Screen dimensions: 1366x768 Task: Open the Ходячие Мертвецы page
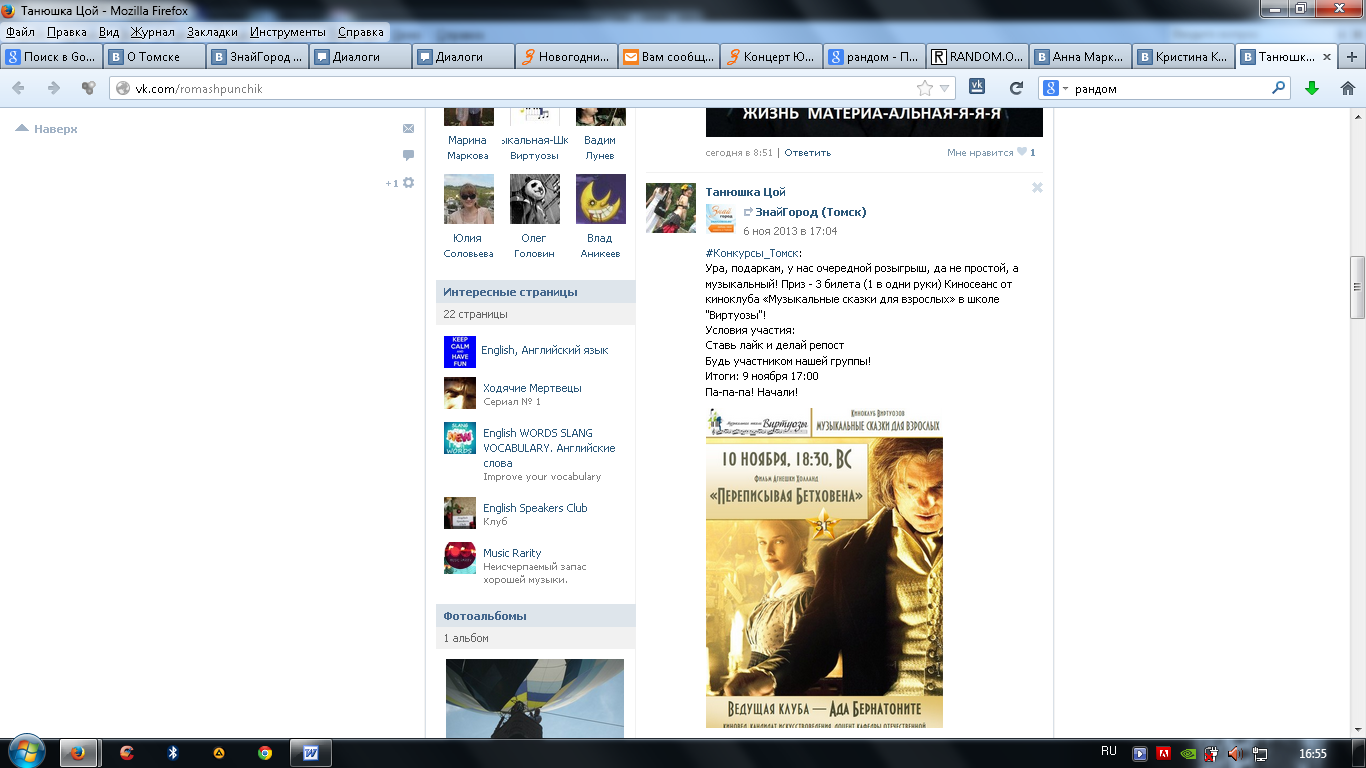click(532, 388)
